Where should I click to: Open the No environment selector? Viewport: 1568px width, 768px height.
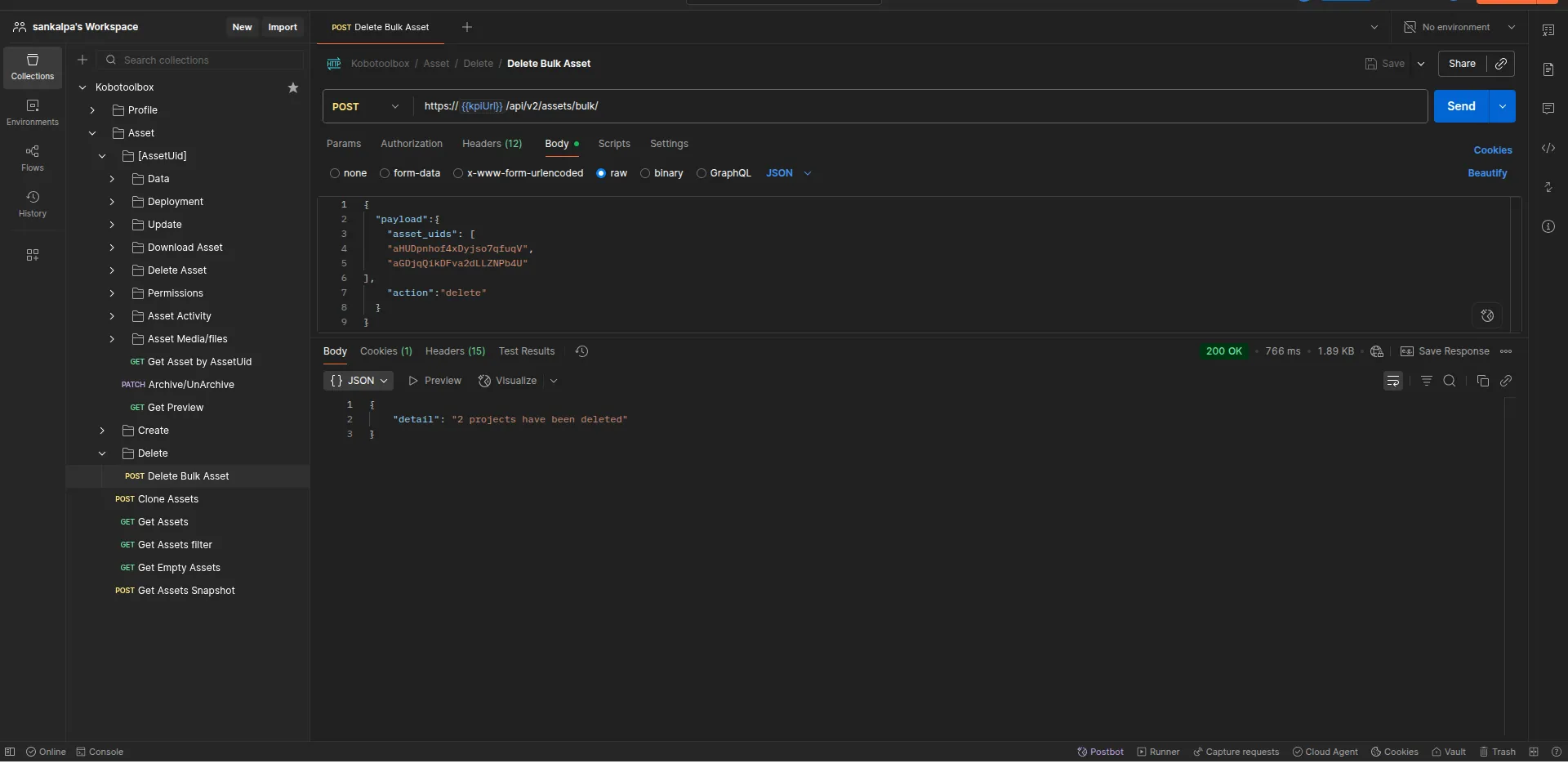(x=1459, y=27)
